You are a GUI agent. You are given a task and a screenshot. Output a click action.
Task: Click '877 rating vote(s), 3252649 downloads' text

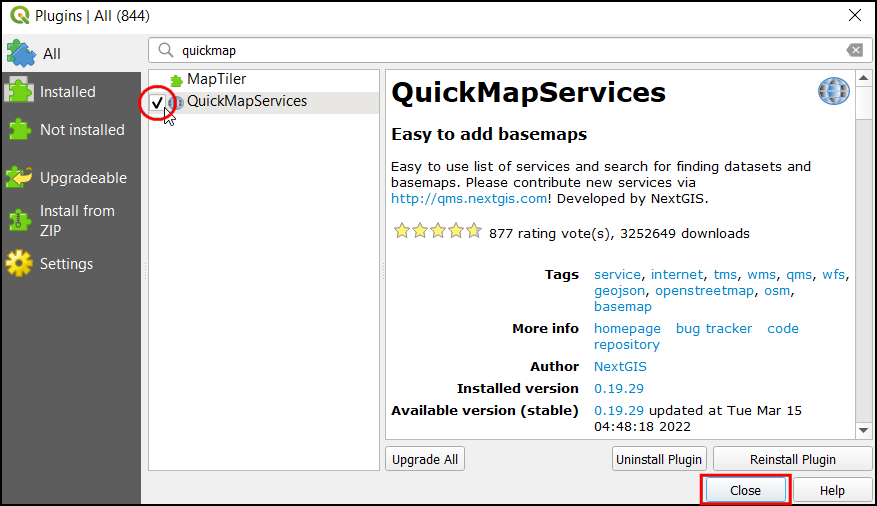619,234
